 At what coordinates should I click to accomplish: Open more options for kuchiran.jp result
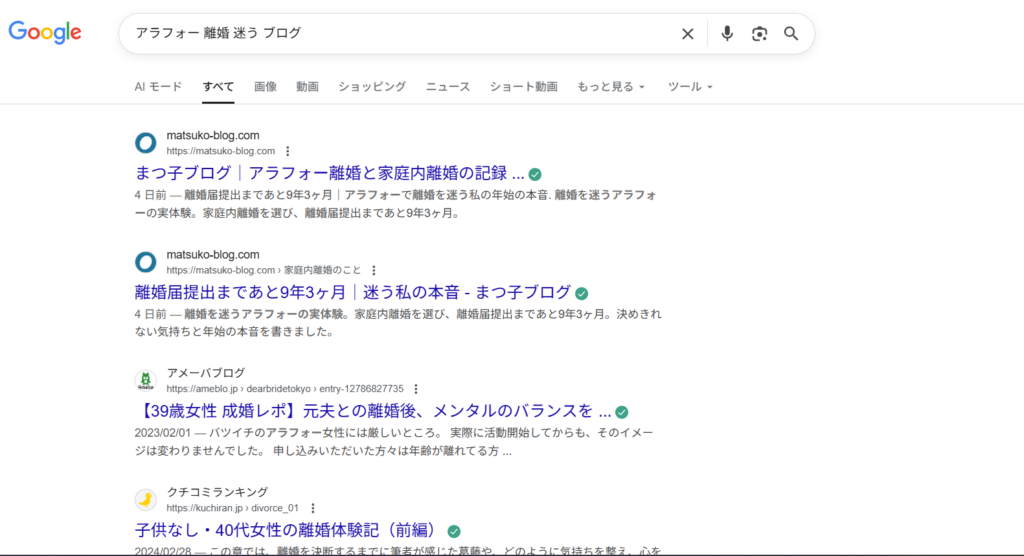point(313,508)
